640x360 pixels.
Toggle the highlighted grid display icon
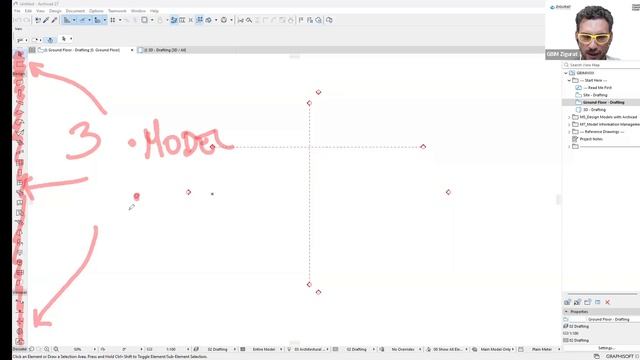point(199,20)
